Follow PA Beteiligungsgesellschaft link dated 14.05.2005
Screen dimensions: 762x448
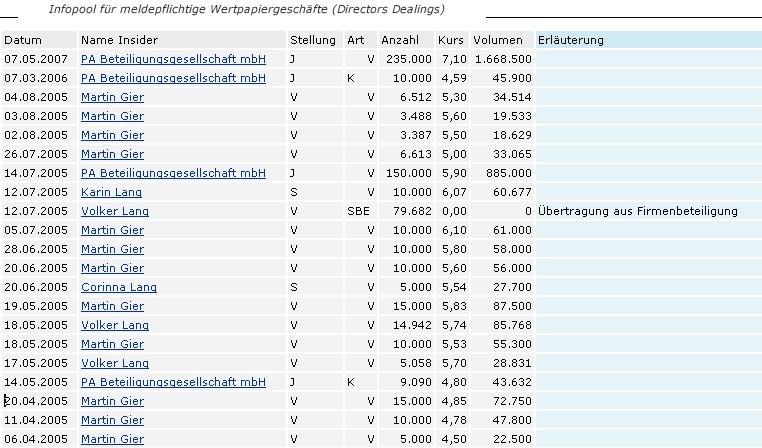click(173, 382)
